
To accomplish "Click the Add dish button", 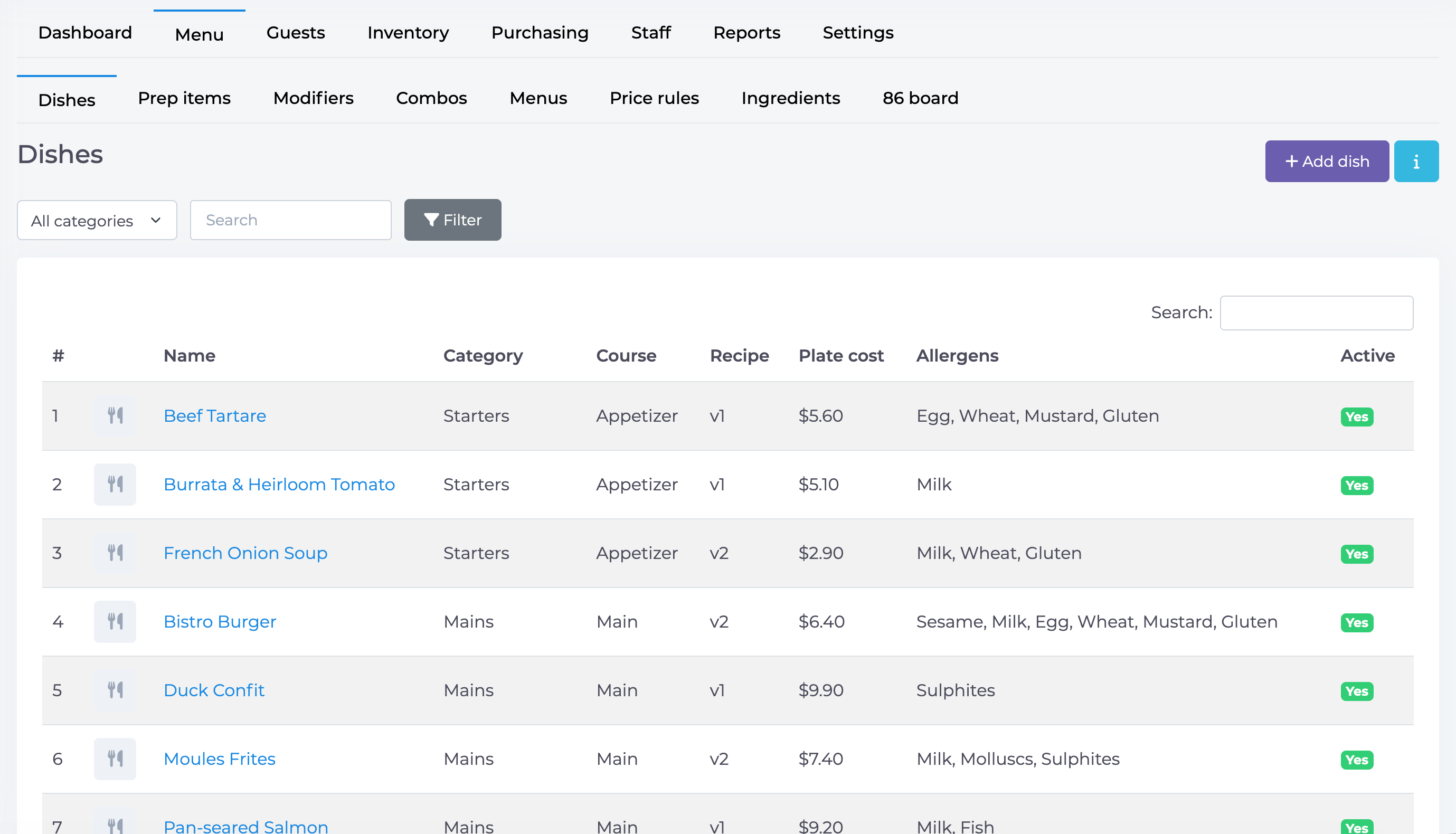I will click(1327, 162).
